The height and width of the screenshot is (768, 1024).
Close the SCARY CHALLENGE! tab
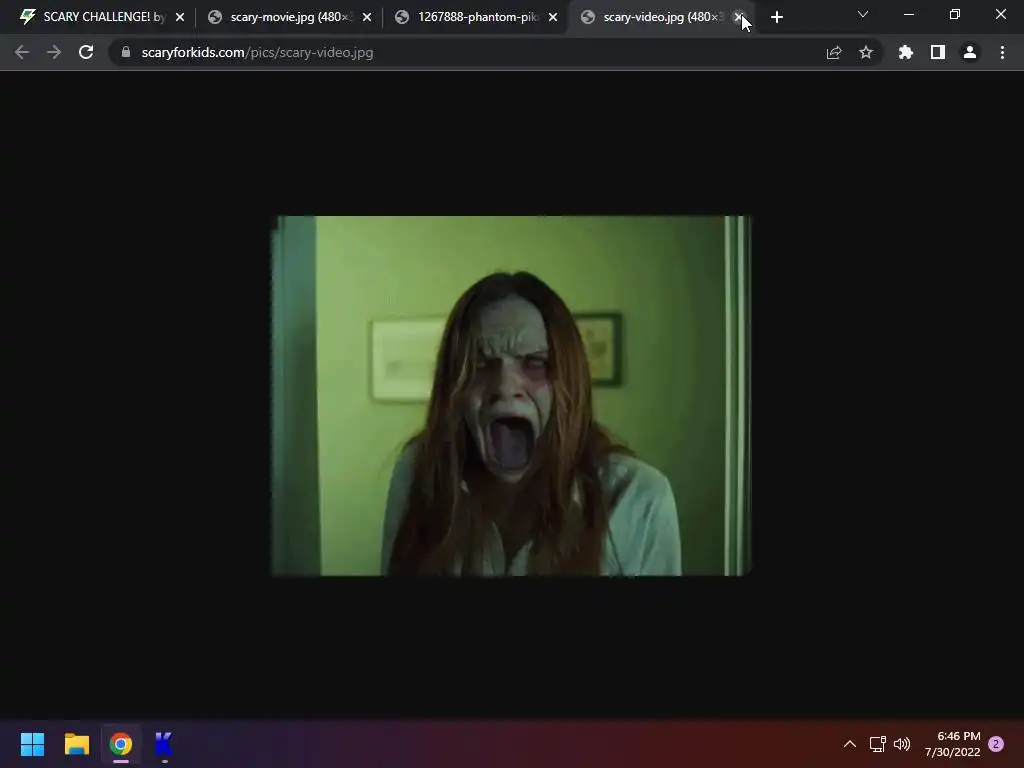click(x=180, y=17)
